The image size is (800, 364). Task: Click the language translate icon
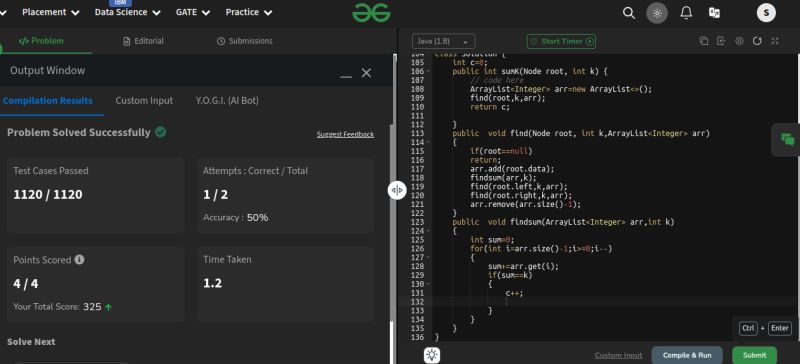tap(714, 13)
